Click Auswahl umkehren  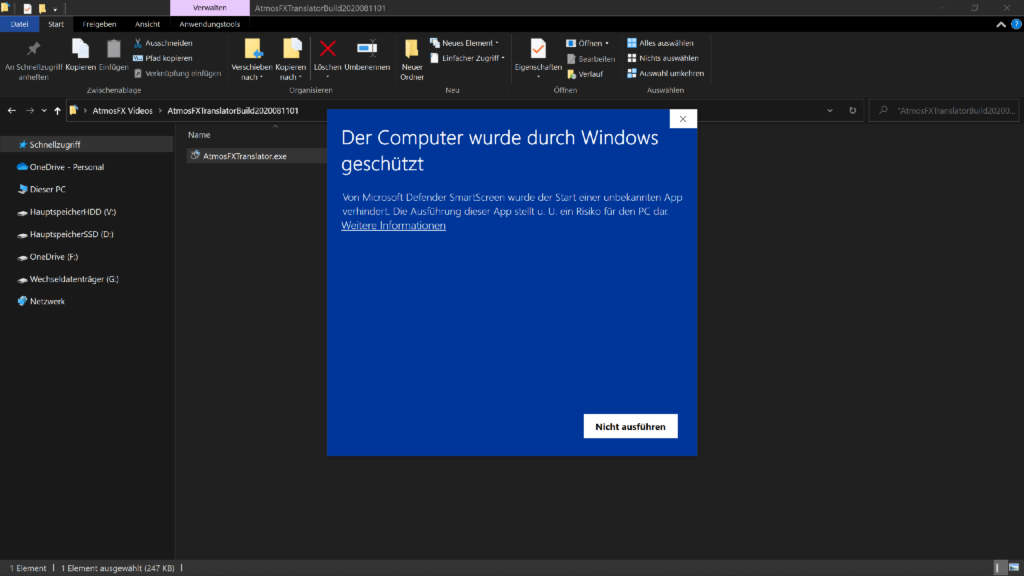coord(665,73)
